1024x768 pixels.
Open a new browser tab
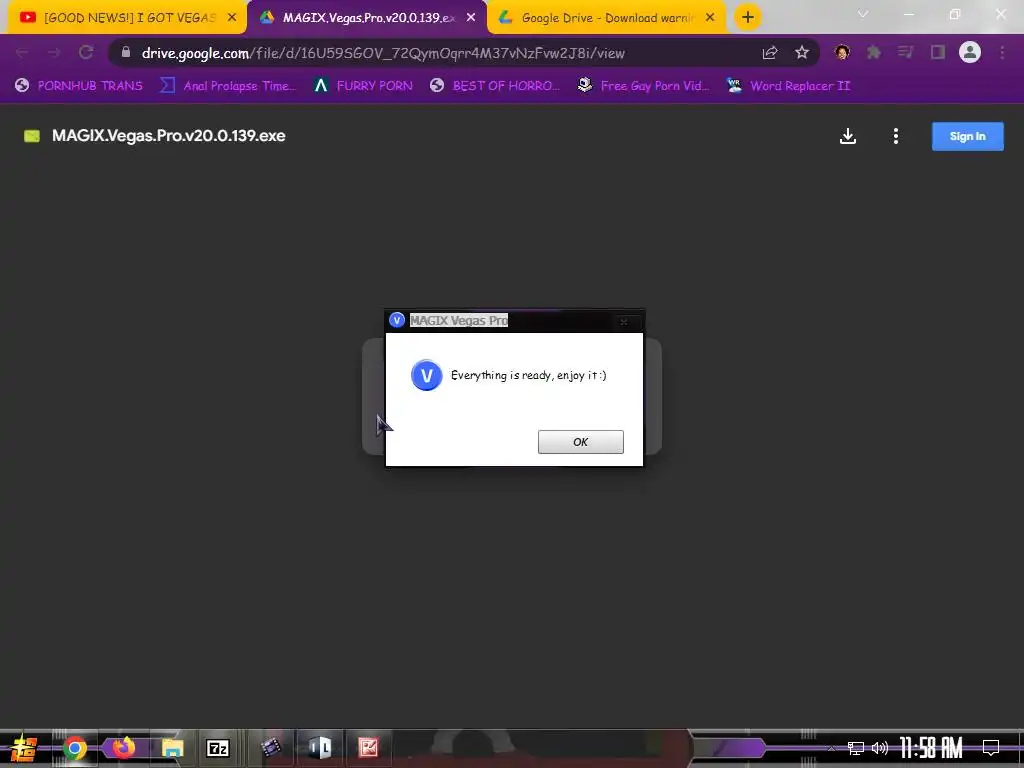tap(748, 18)
